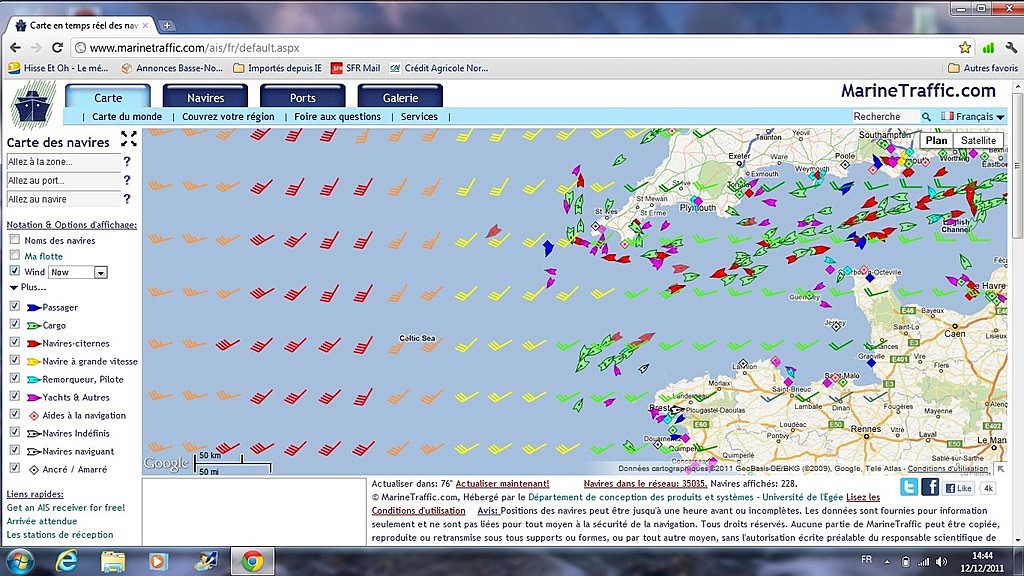The image size is (1024, 576).
Task: Open 'Arrivée attendue' quick link
Action: 42,521
